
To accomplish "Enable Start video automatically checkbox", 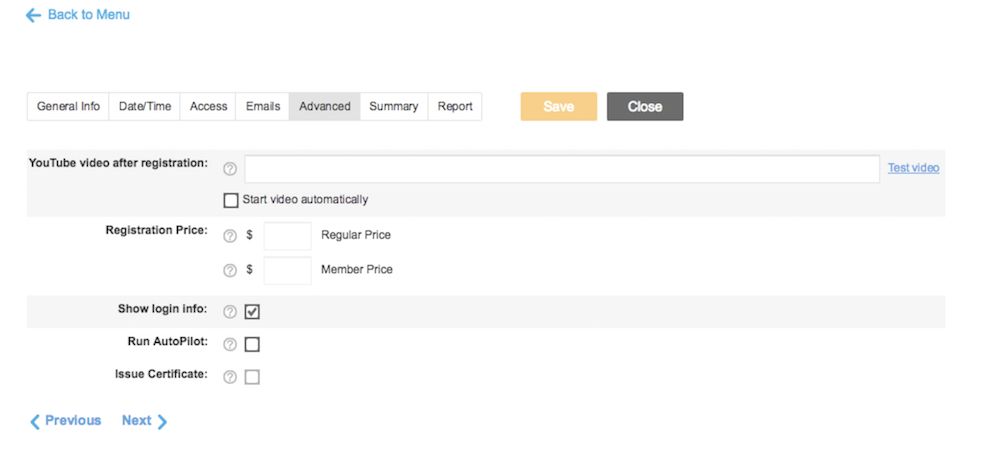I will [232, 200].
